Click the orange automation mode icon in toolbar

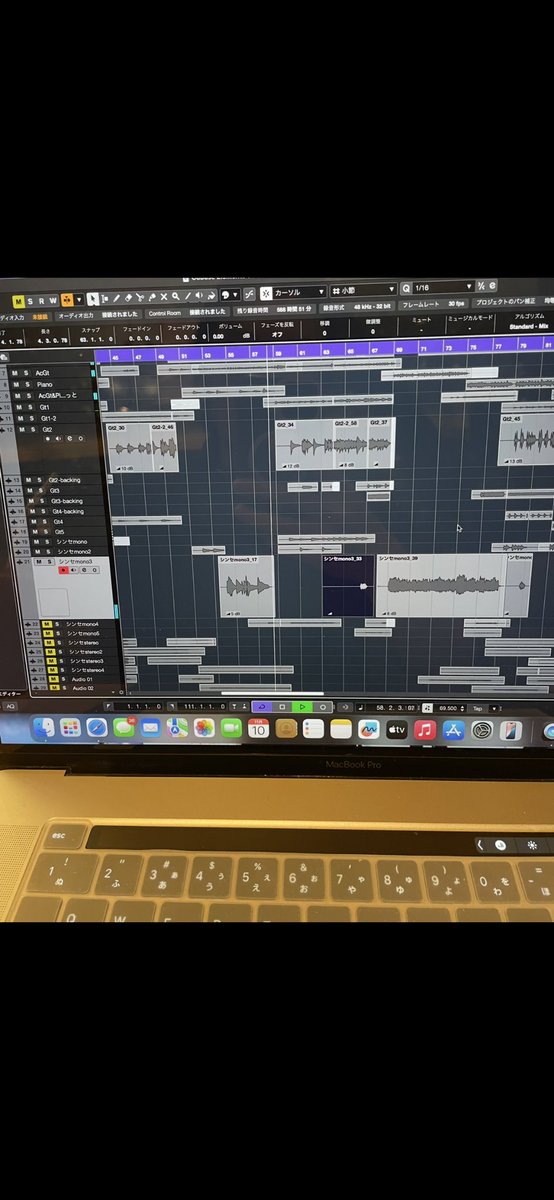pyautogui.click(x=66, y=300)
